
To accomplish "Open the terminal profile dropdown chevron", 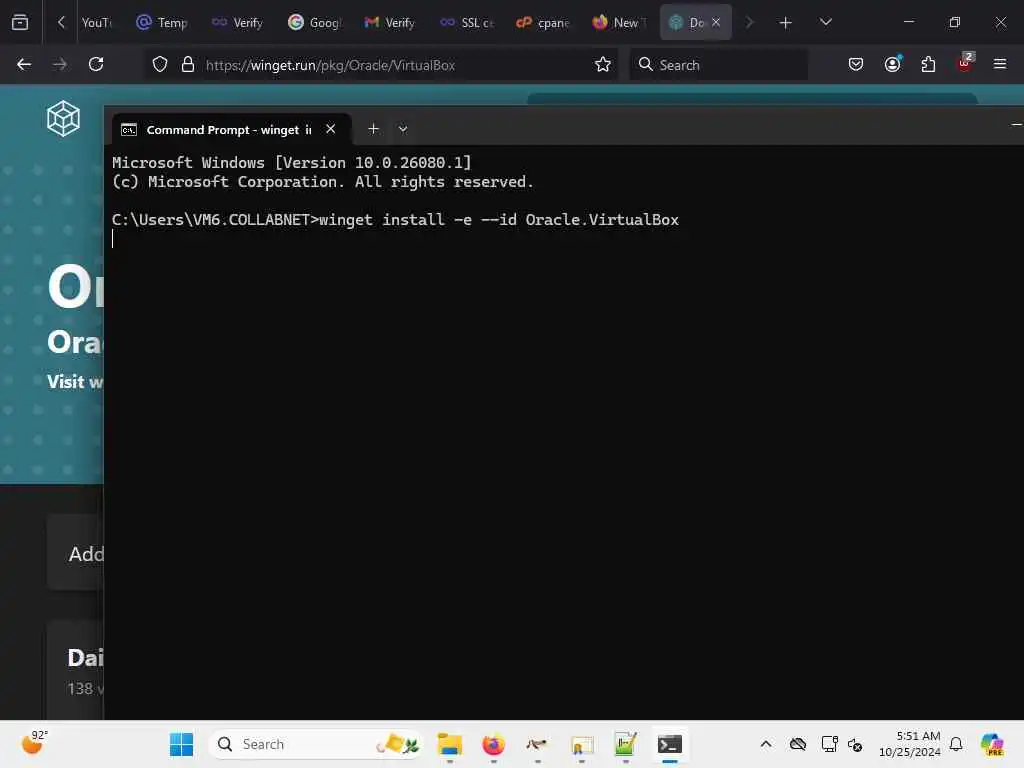I will pos(403,129).
